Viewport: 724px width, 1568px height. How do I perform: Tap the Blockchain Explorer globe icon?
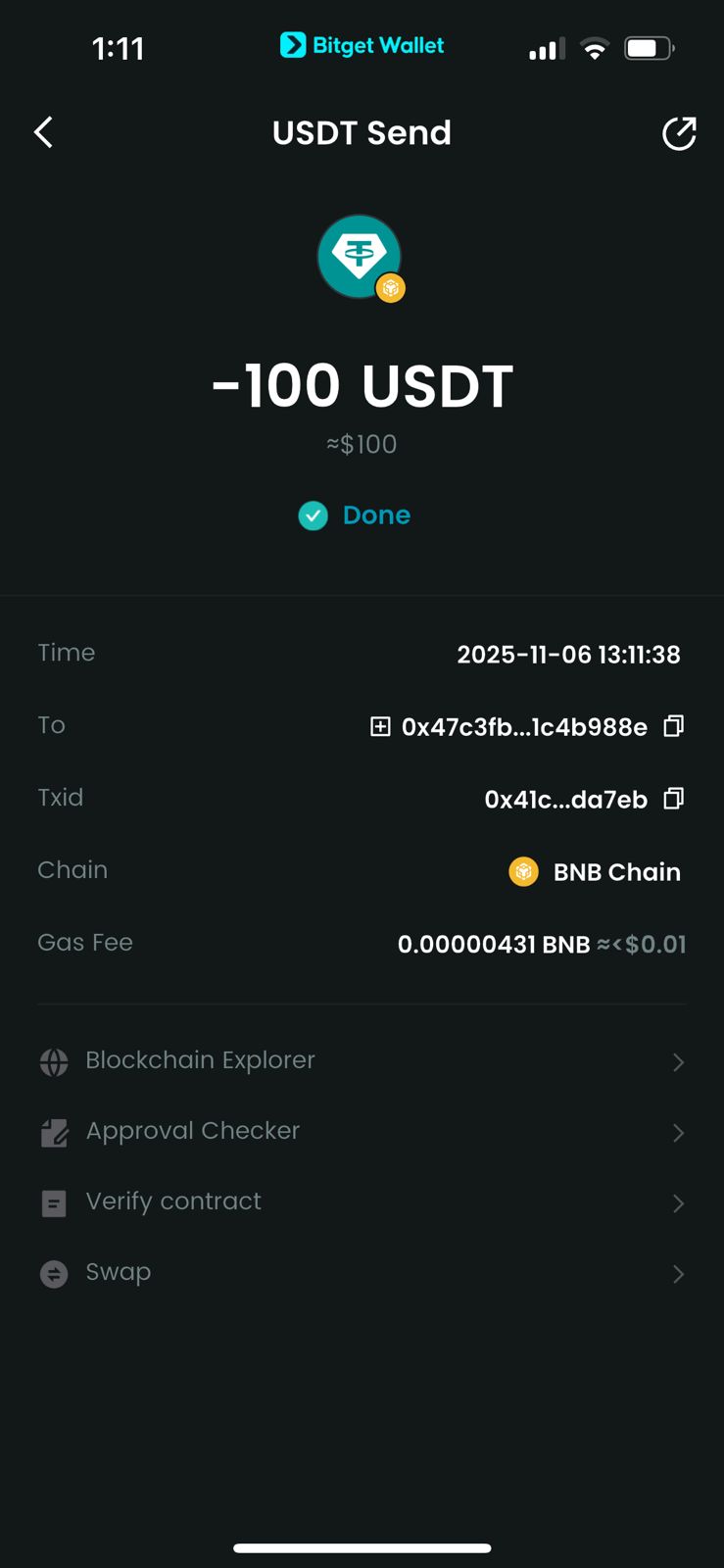[54, 1061]
